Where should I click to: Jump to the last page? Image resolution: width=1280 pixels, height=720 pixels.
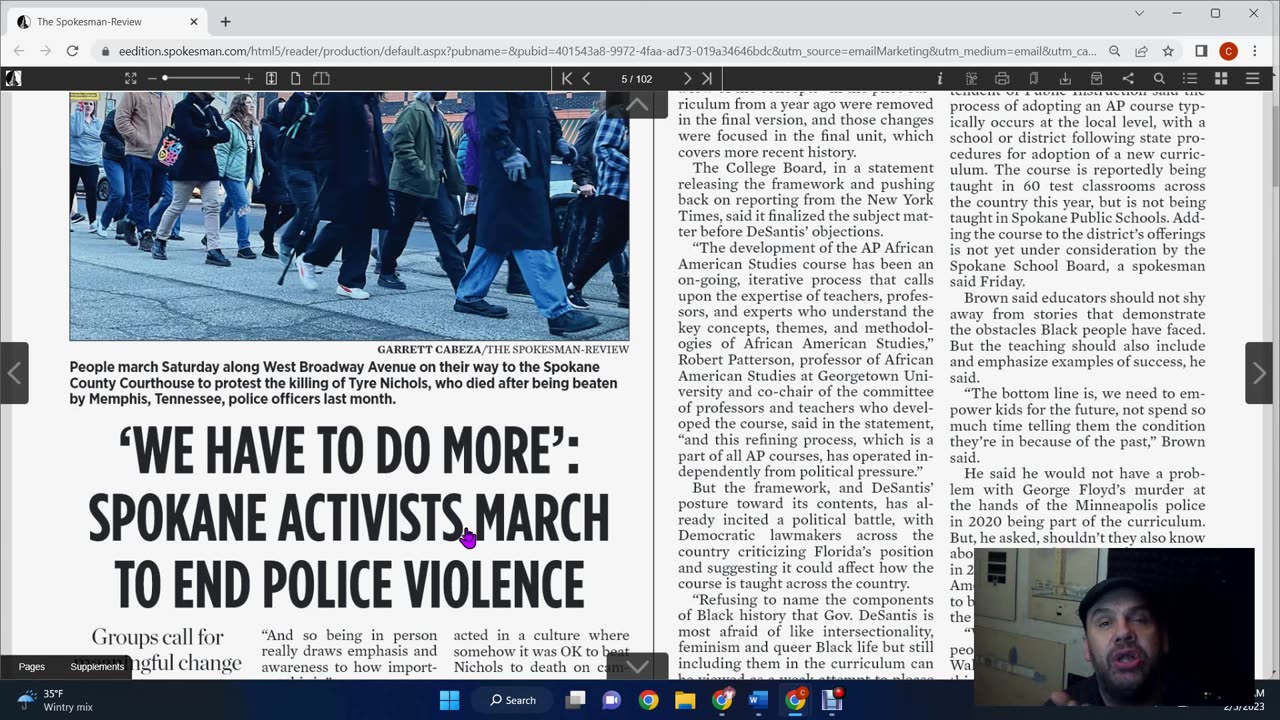pyautogui.click(x=707, y=78)
